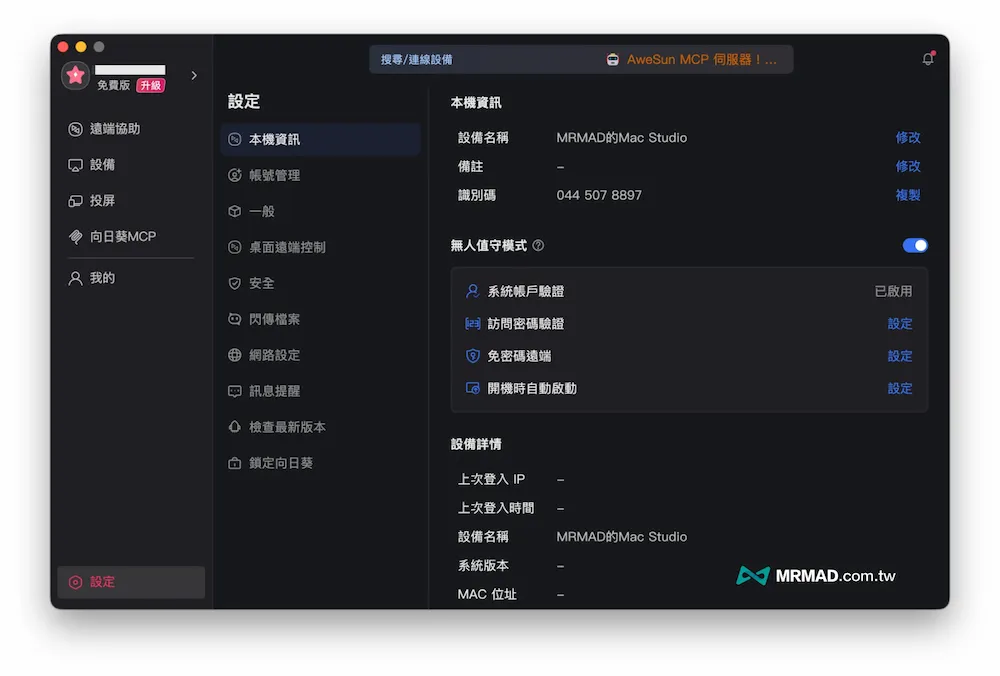
Task: Click 設定 for 訪問密碼驗證
Action: click(x=899, y=324)
